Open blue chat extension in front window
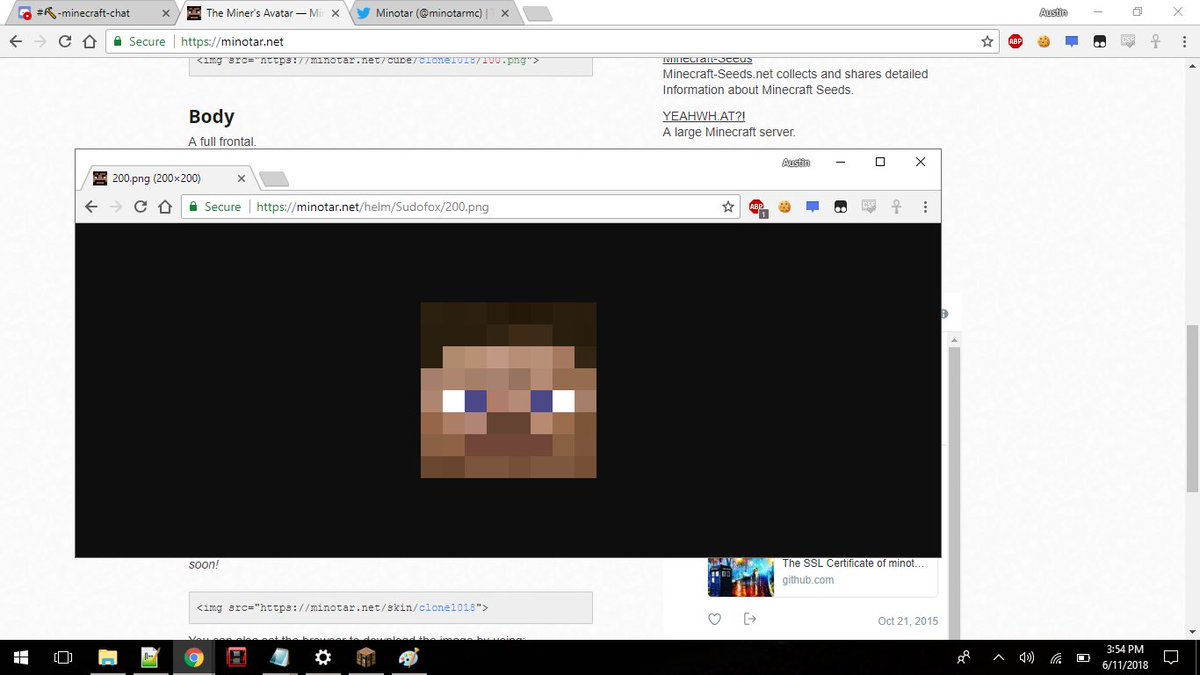 point(813,207)
